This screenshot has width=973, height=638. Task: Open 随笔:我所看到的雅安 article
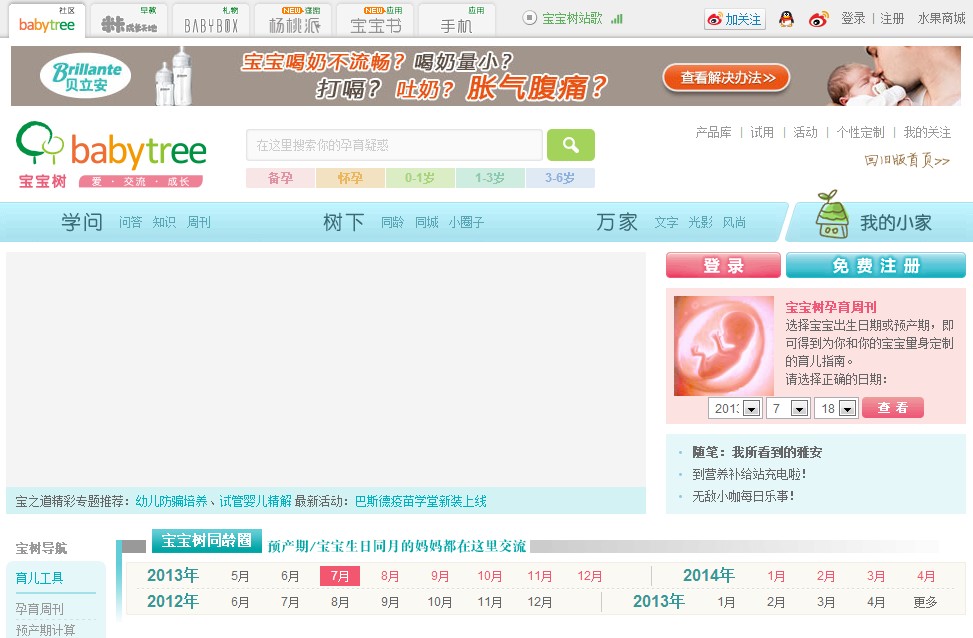pyautogui.click(x=757, y=452)
